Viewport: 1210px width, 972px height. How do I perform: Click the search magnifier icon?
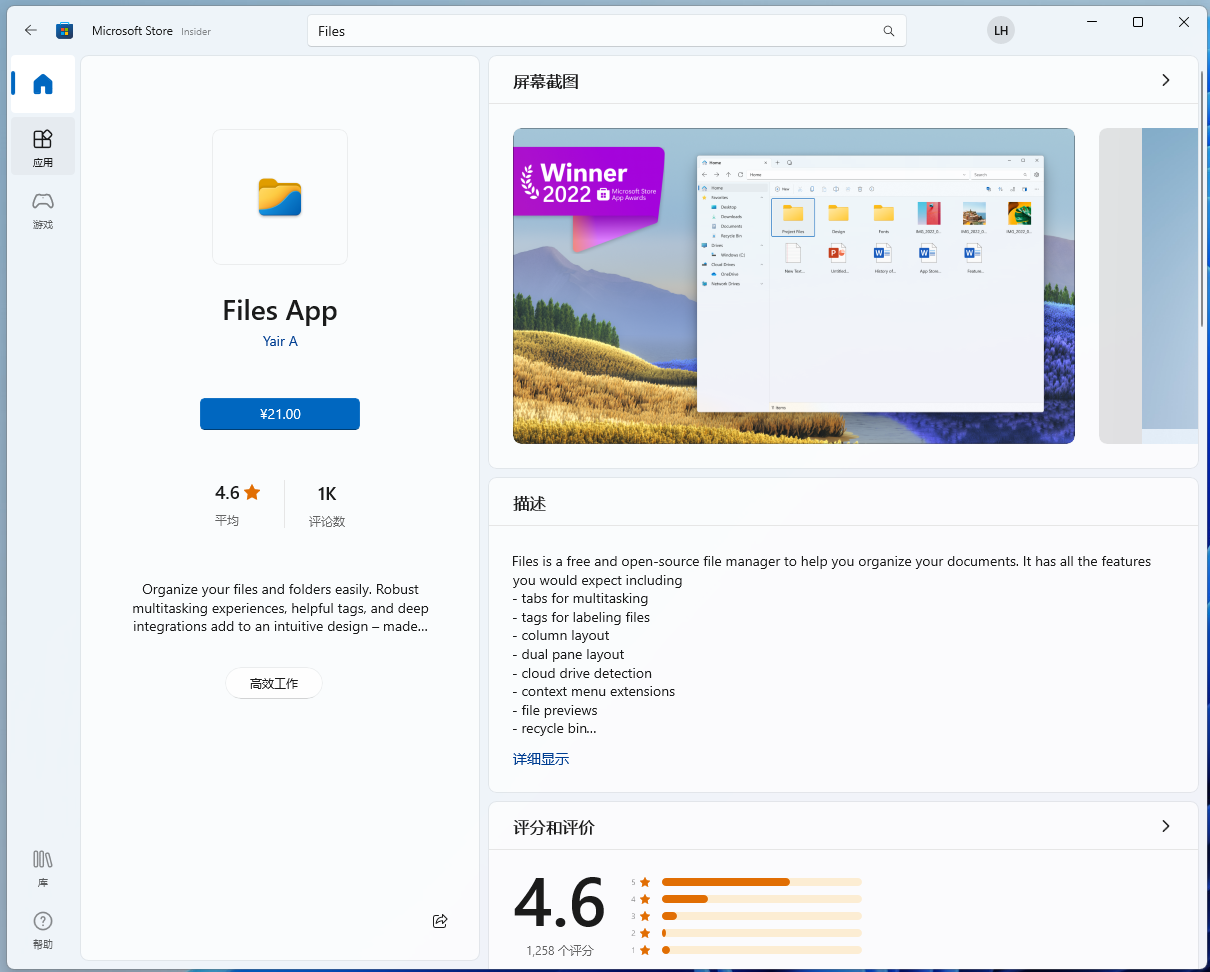[x=889, y=31]
